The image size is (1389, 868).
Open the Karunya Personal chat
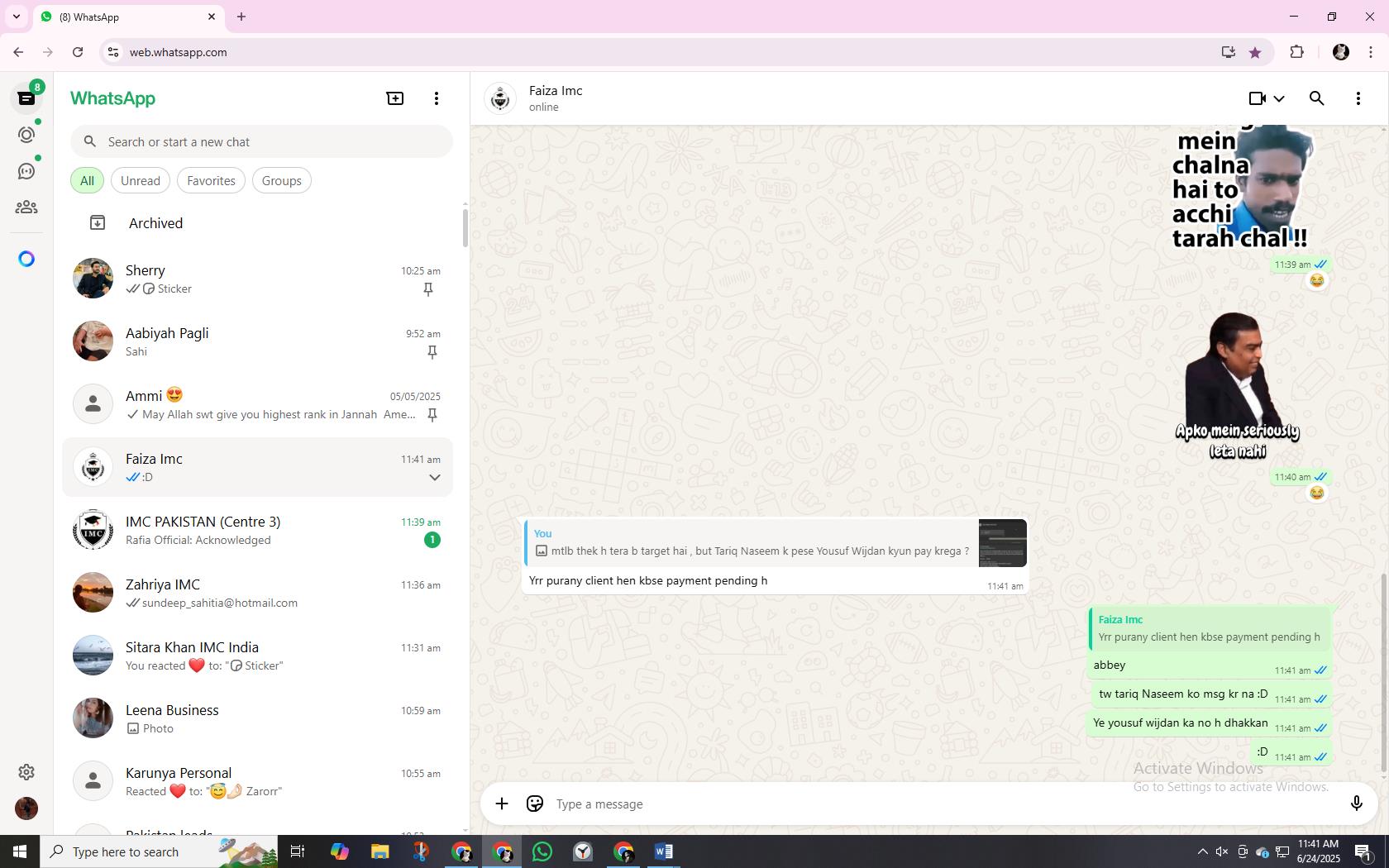point(258,782)
